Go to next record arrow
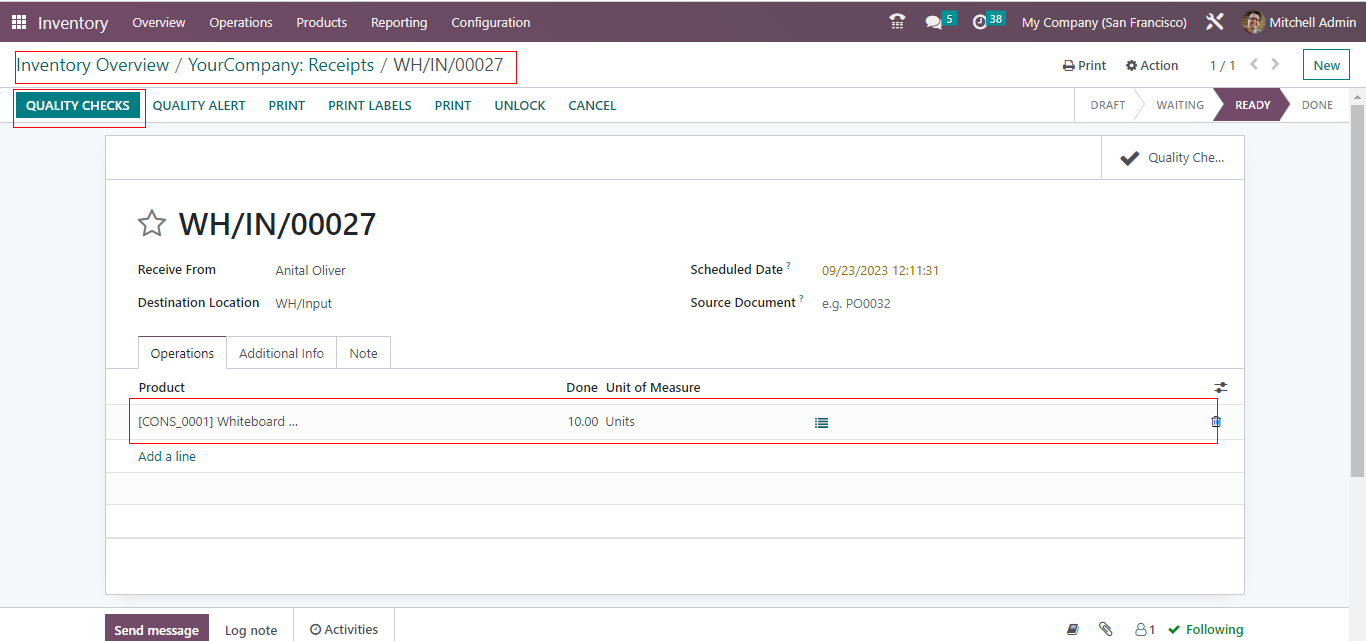This screenshot has width=1366, height=641. (1275, 65)
